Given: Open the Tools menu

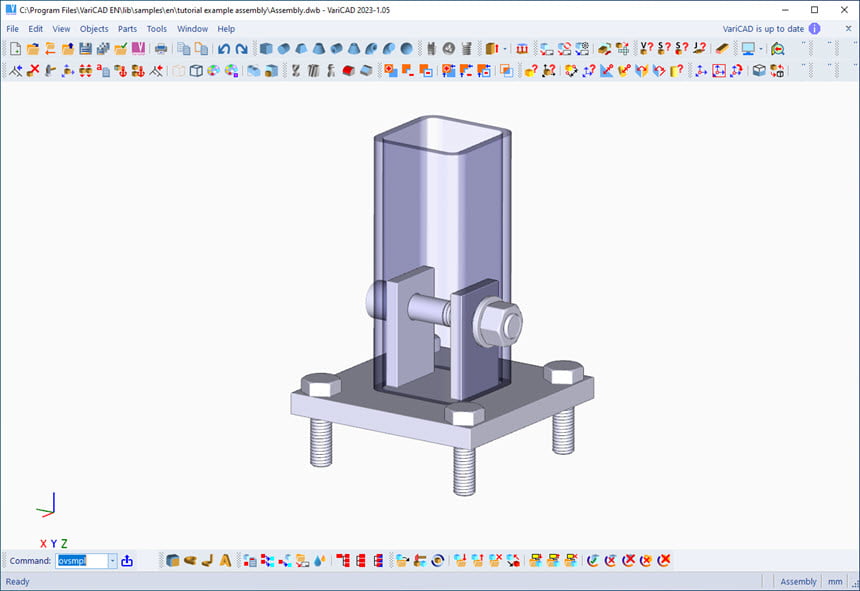Looking at the screenshot, I should coord(157,29).
